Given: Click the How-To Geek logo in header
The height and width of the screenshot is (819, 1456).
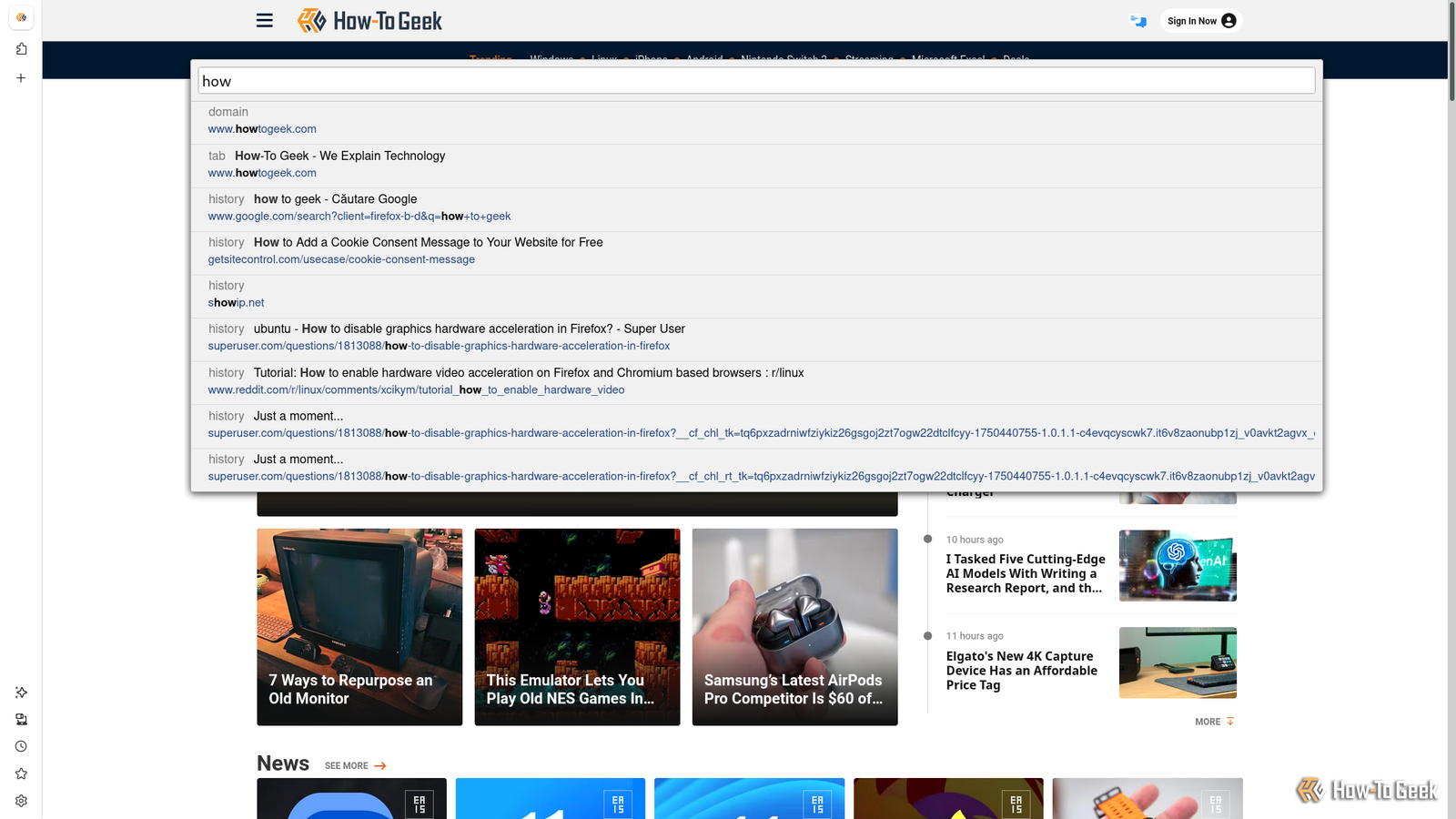Looking at the screenshot, I should [x=369, y=20].
